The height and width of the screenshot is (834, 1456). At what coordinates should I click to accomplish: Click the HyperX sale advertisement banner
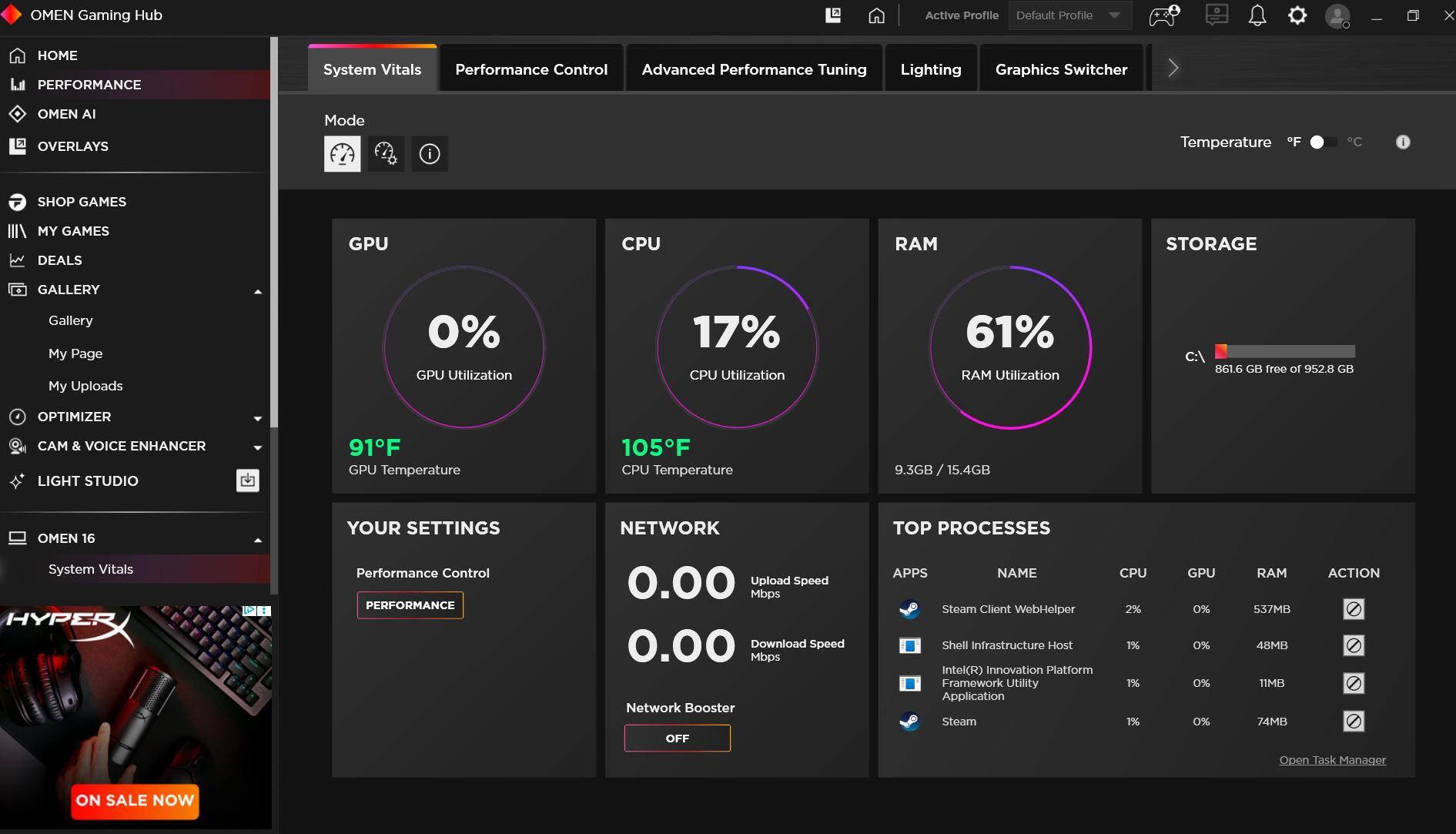136,716
